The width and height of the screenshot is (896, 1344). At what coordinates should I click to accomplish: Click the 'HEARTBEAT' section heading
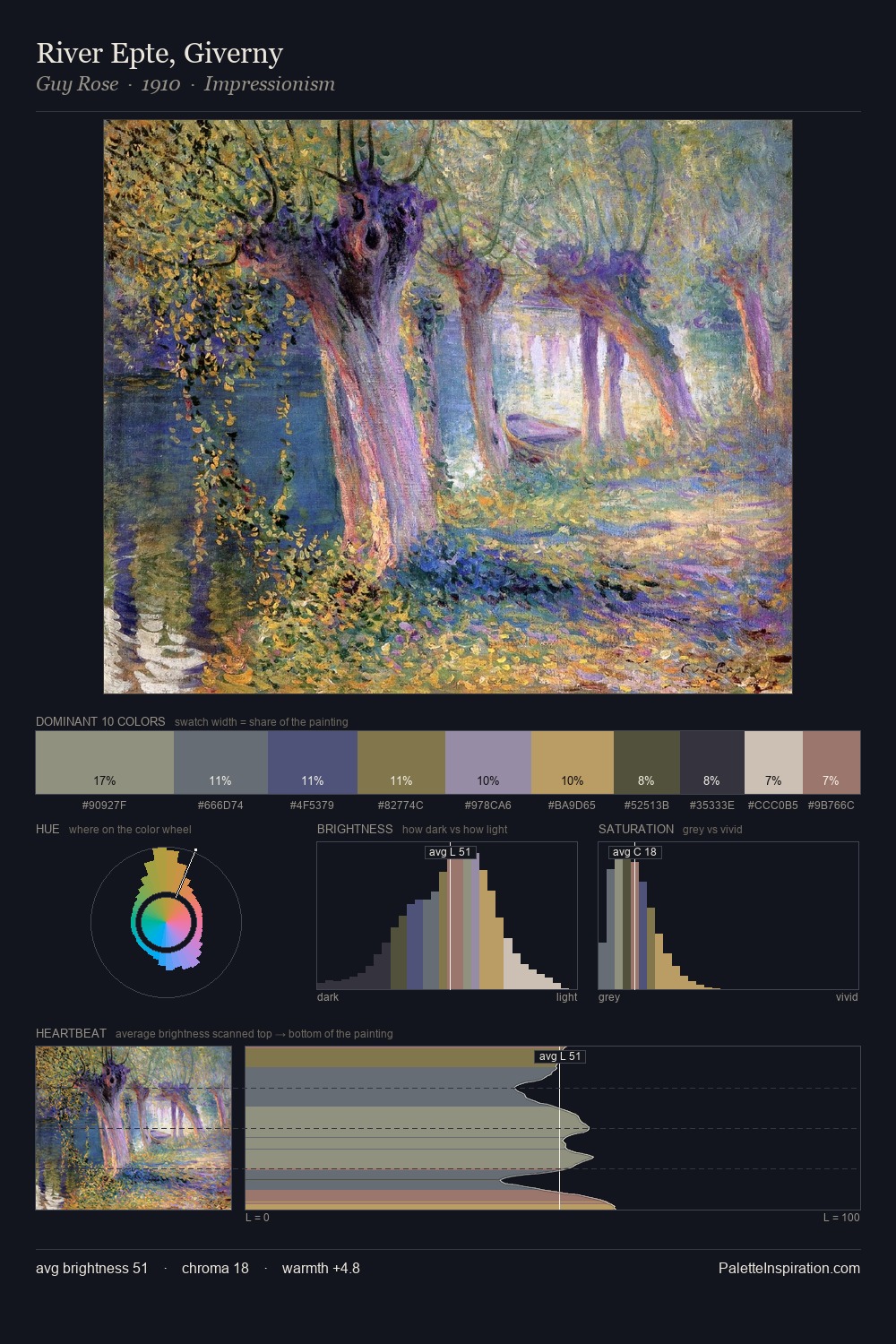[71, 1033]
